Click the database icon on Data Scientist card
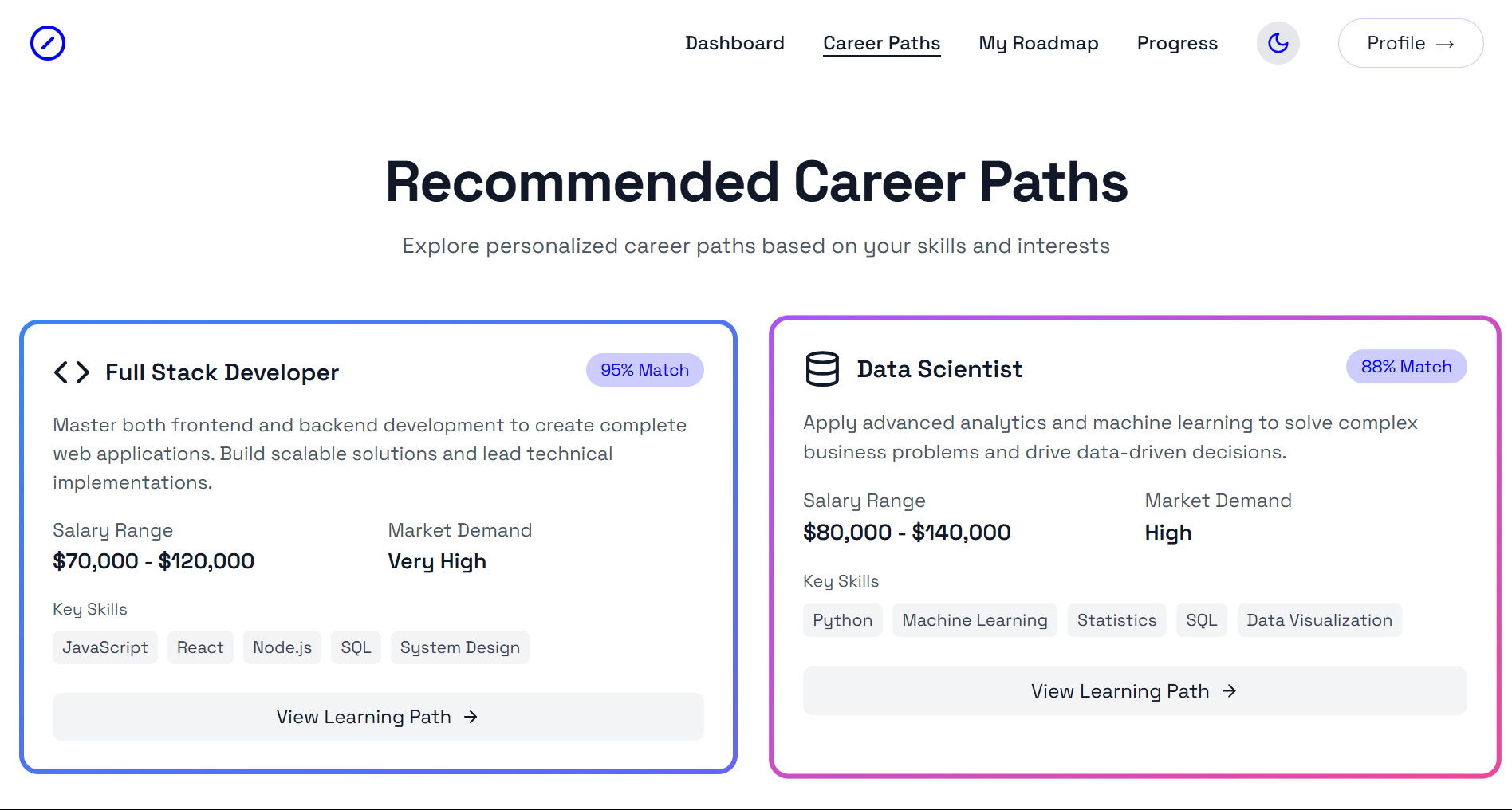Screen dimensions: 1512x810 822,369
